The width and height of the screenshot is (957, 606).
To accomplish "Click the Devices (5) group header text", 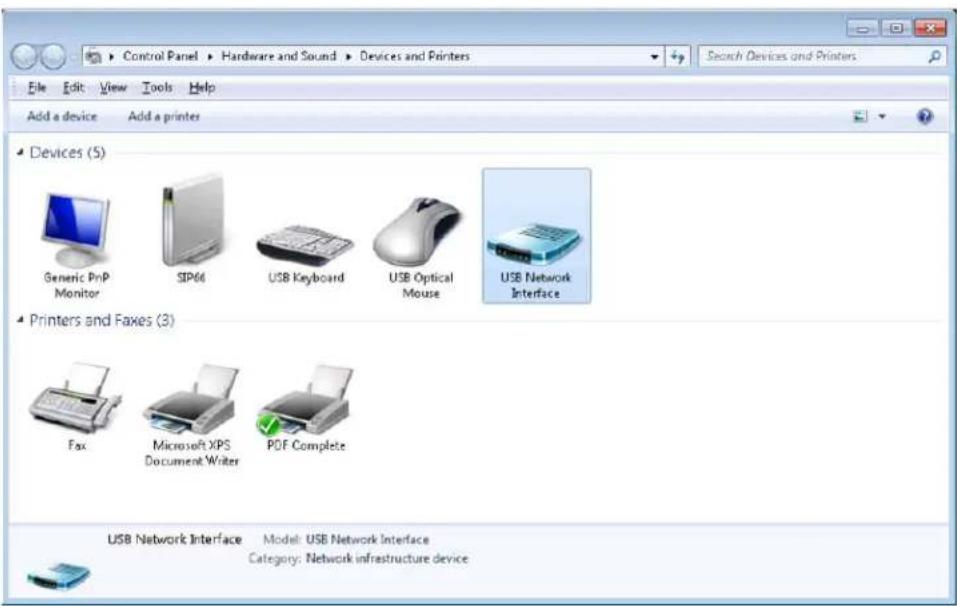I will [x=67, y=153].
